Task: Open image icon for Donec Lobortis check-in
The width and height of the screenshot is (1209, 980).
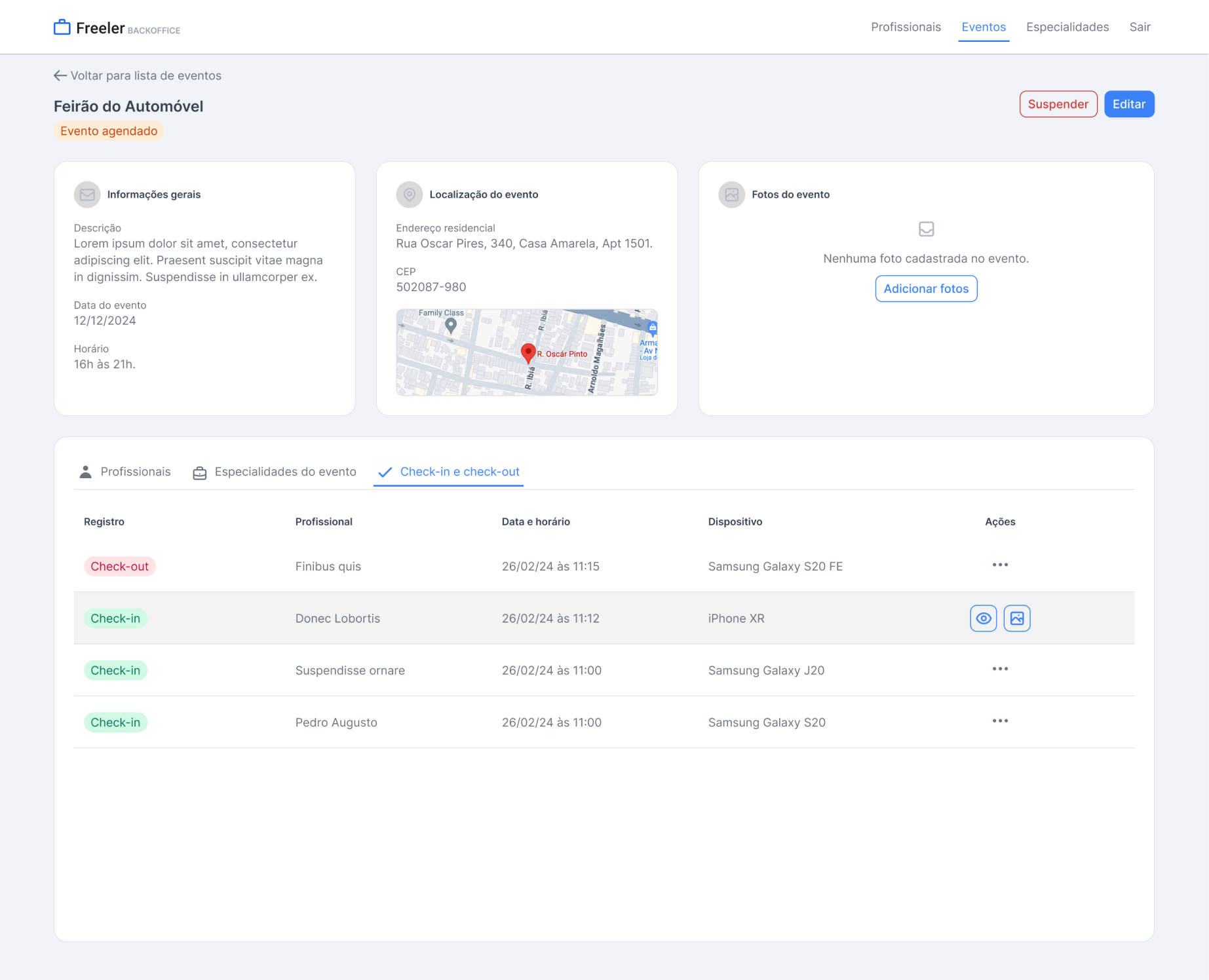Action: coord(1017,618)
